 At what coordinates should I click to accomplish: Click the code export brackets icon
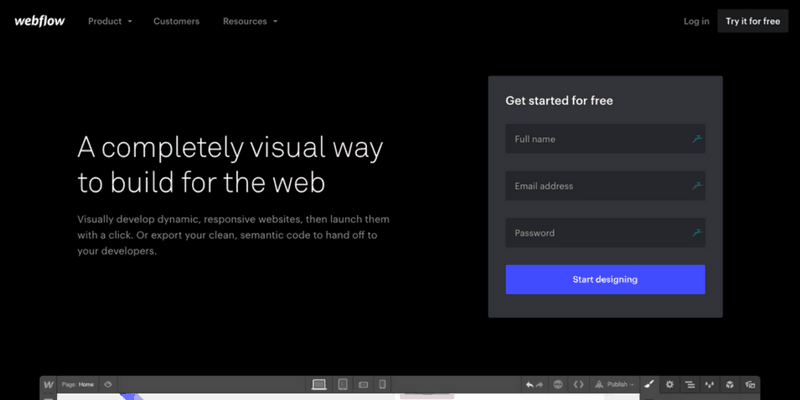point(578,384)
